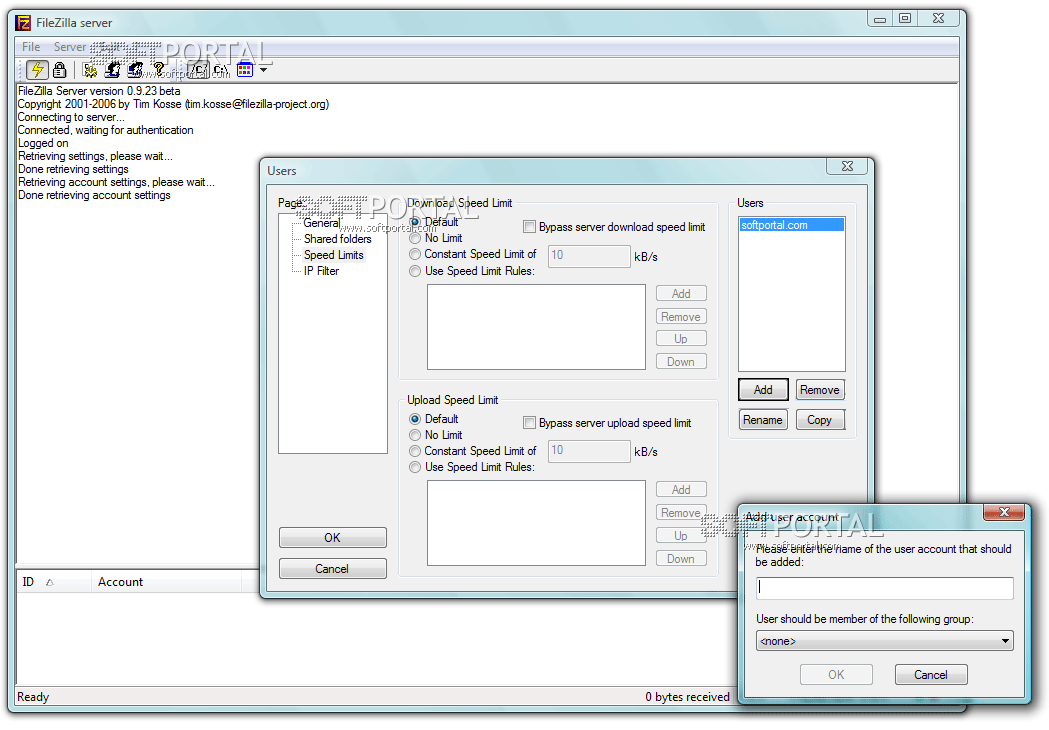This screenshot has width=1049, height=730.
Task: Select softportal.com in the Users list
Action: (x=791, y=225)
